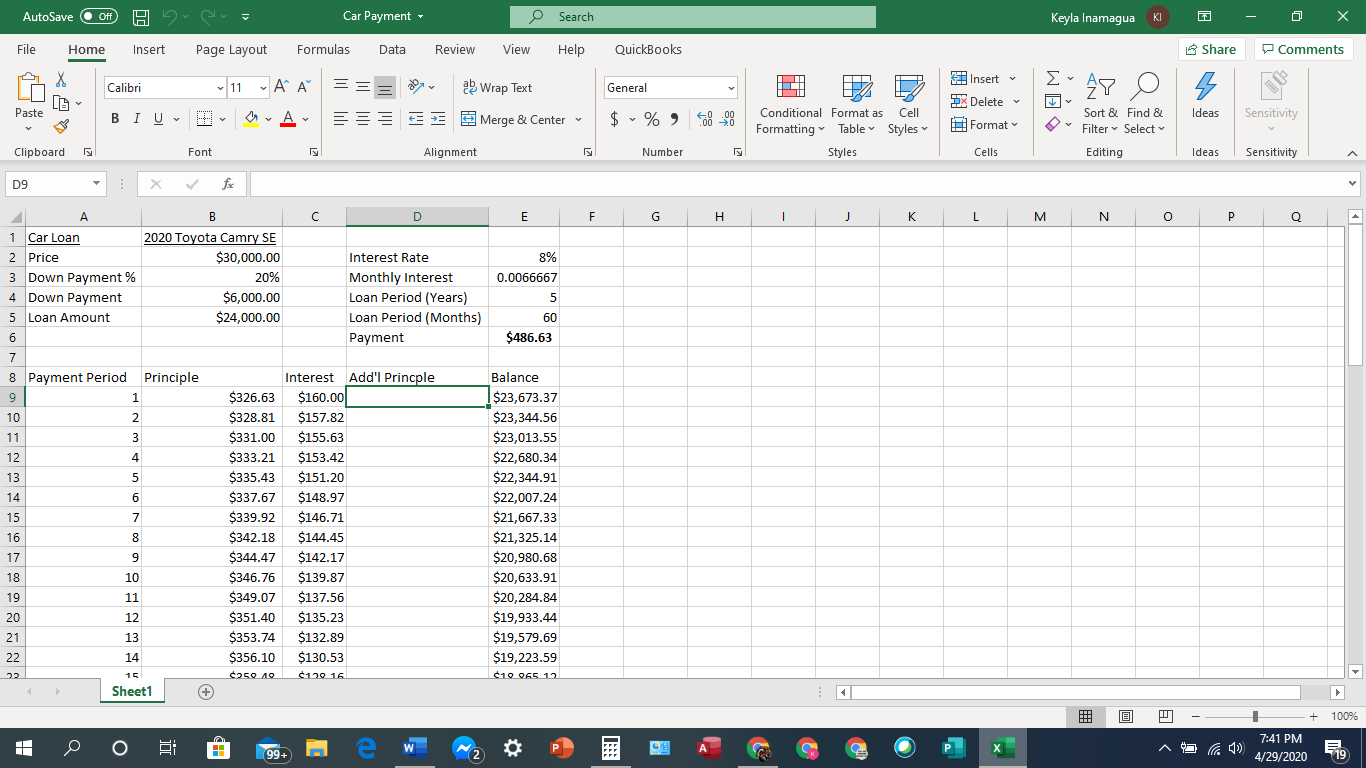Switch to the Formulas ribbon tab
This screenshot has height=768, width=1366.
tap(323, 49)
